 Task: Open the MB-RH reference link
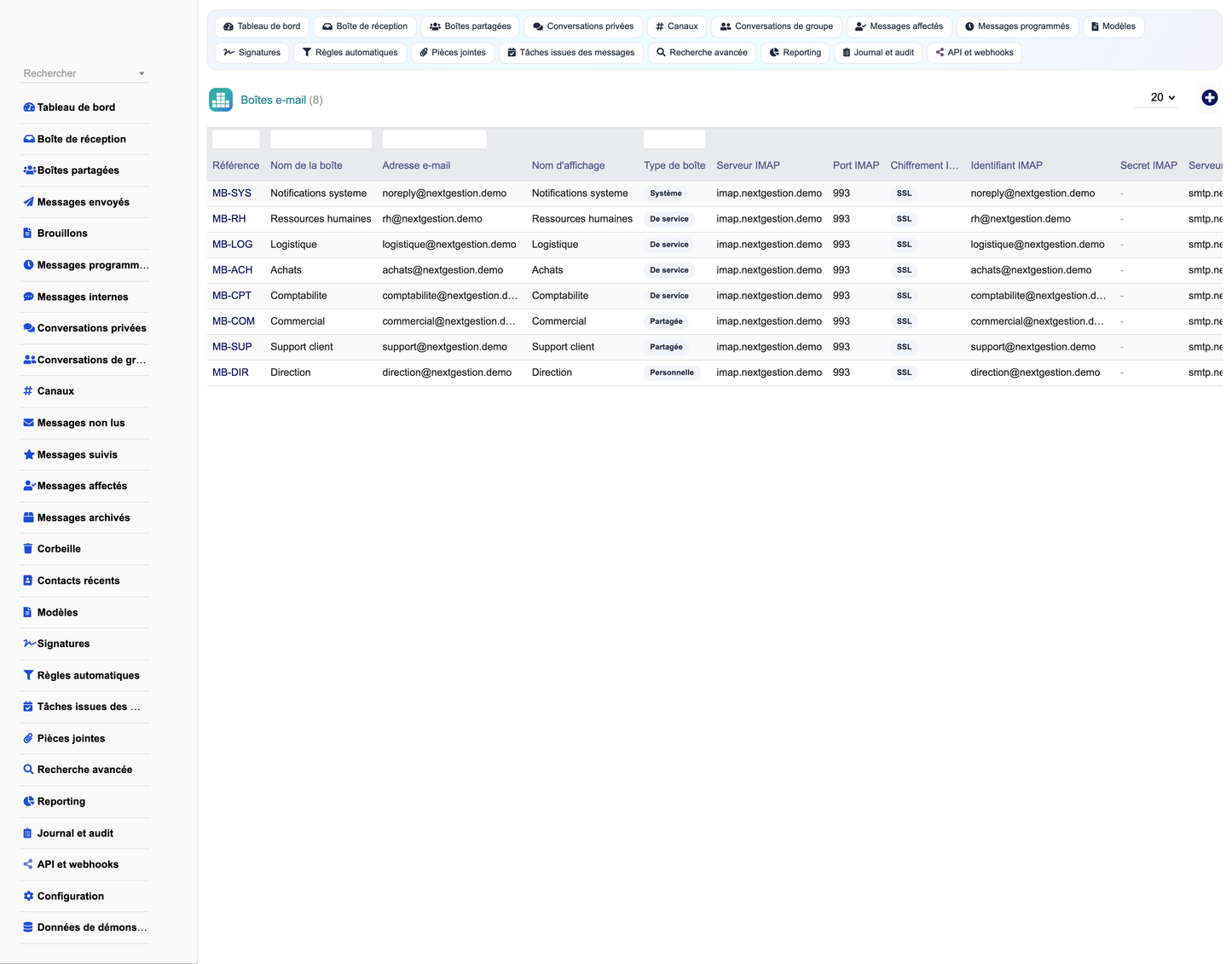pyautogui.click(x=229, y=219)
